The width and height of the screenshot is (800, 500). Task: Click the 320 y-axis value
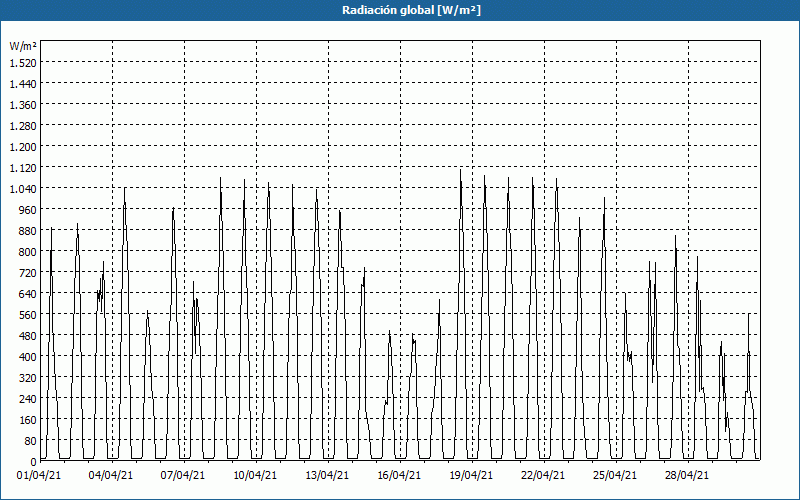tap(28, 378)
